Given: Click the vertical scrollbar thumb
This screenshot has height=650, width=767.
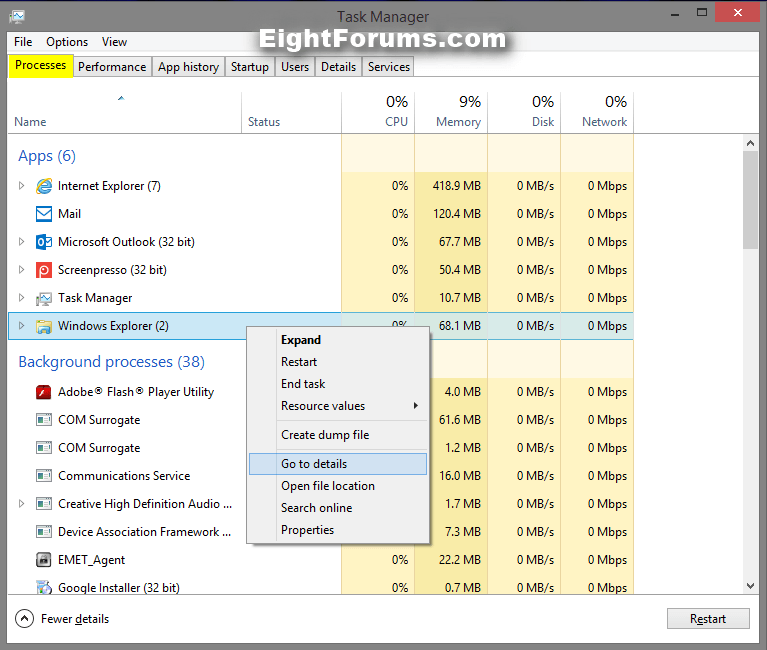Looking at the screenshot, I should pyautogui.click(x=750, y=200).
